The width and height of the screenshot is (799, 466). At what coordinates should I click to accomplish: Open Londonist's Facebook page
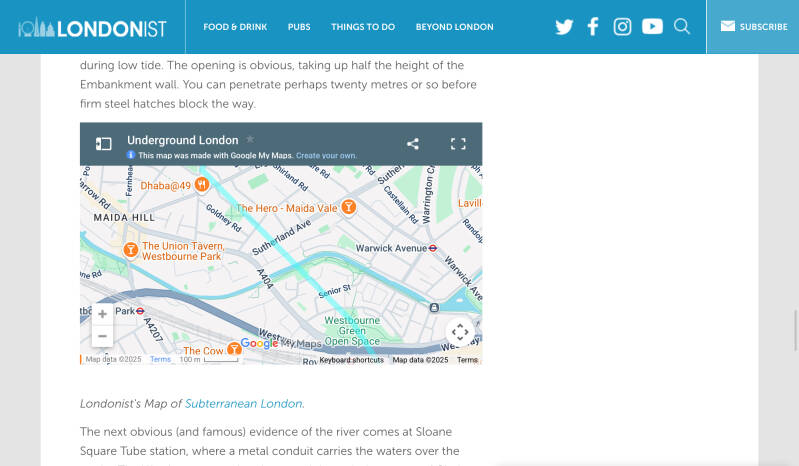[593, 26]
